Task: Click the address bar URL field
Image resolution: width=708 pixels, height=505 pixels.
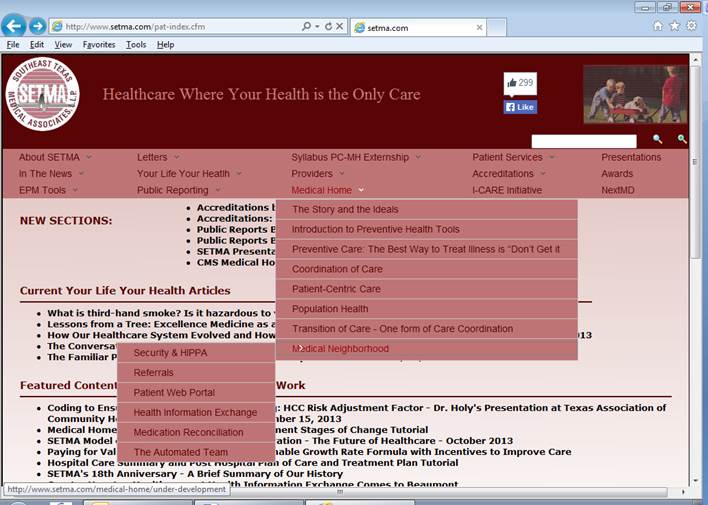Action: tap(181, 27)
